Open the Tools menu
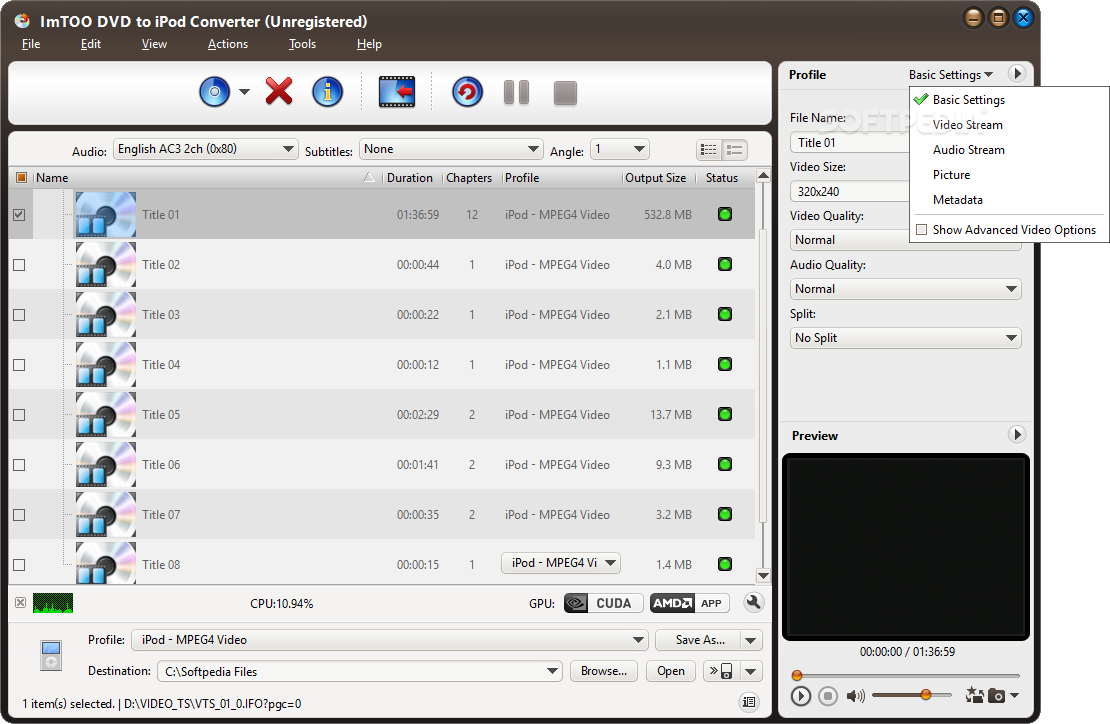 click(x=302, y=44)
